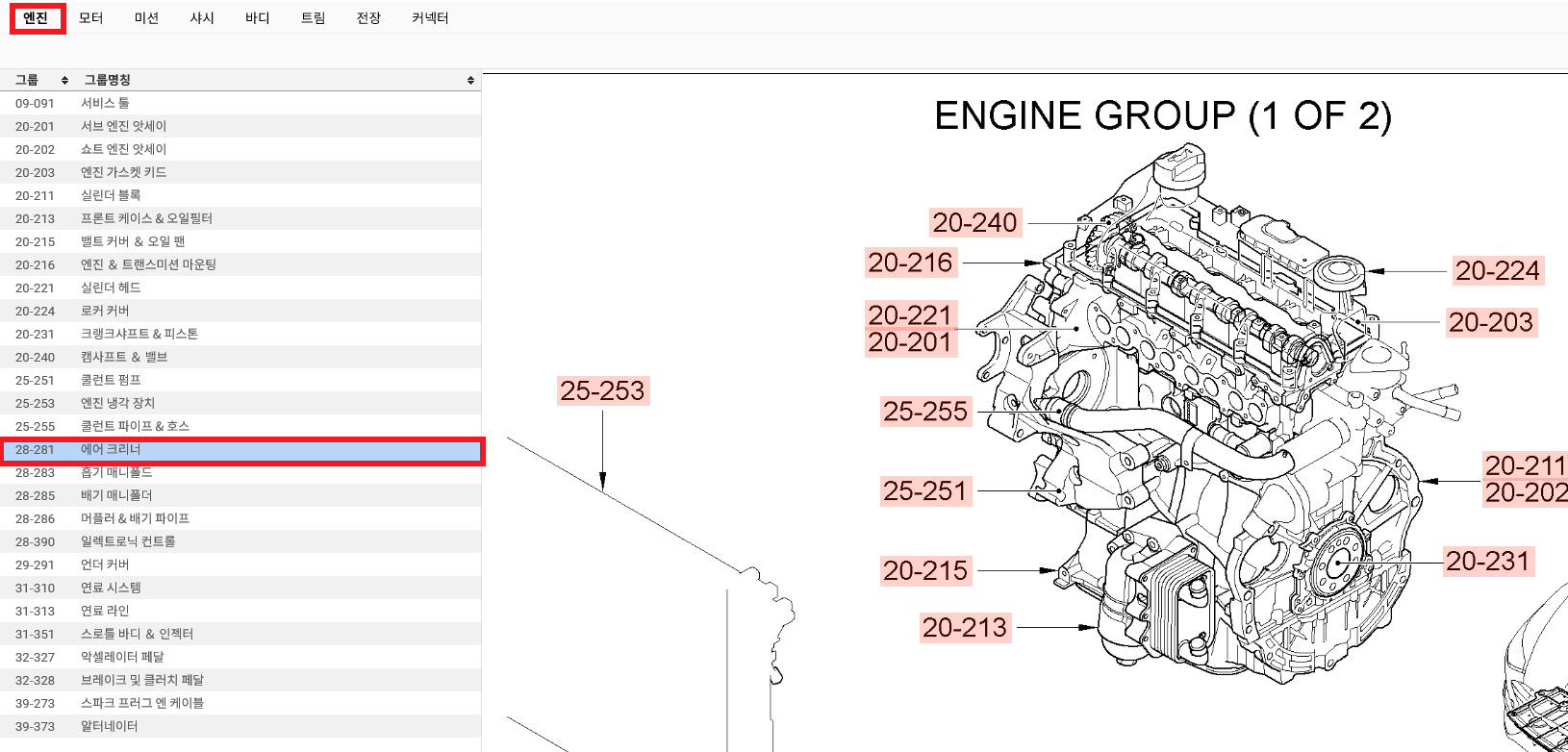The image size is (1568, 752).
Task: Select row 25-251 쿨런트 펌프
Action: (x=240, y=380)
